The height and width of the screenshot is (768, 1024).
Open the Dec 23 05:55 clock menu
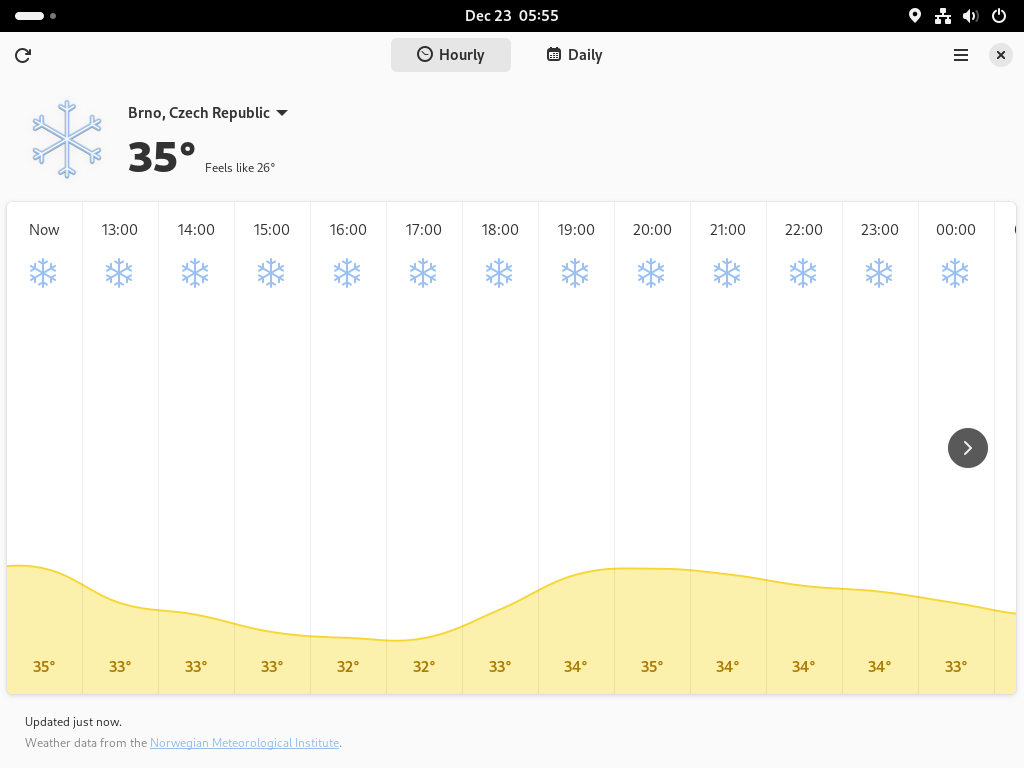512,16
